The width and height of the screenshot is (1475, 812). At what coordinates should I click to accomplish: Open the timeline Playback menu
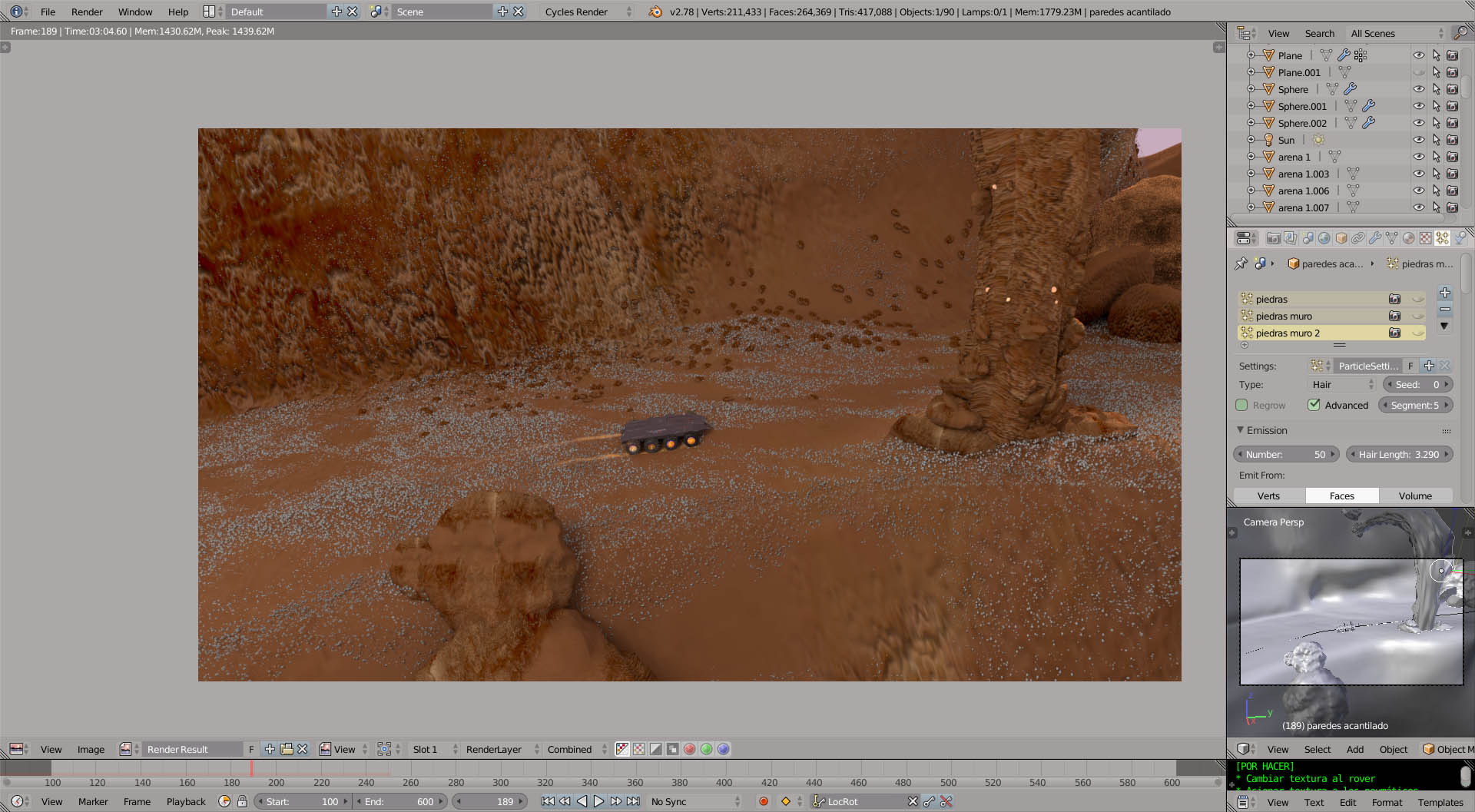(x=186, y=801)
